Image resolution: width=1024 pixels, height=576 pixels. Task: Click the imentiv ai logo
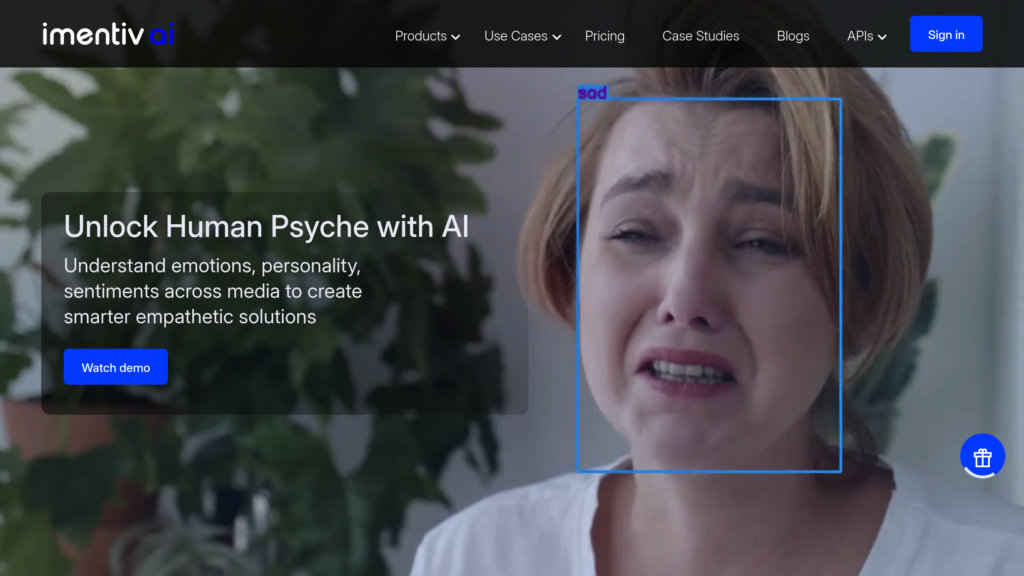tap(108, 34)
